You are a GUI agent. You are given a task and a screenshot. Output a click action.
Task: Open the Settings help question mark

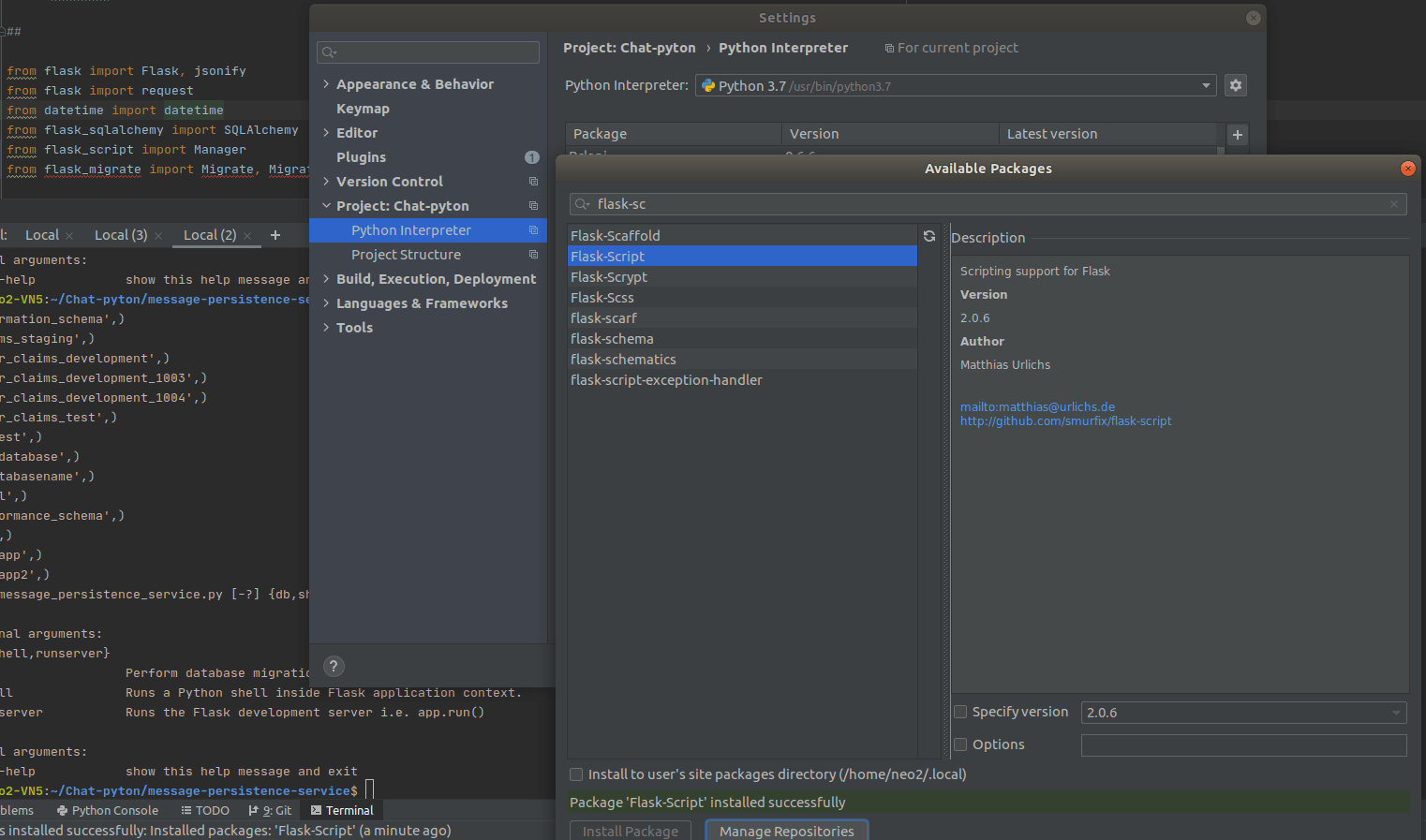[334, 666]
